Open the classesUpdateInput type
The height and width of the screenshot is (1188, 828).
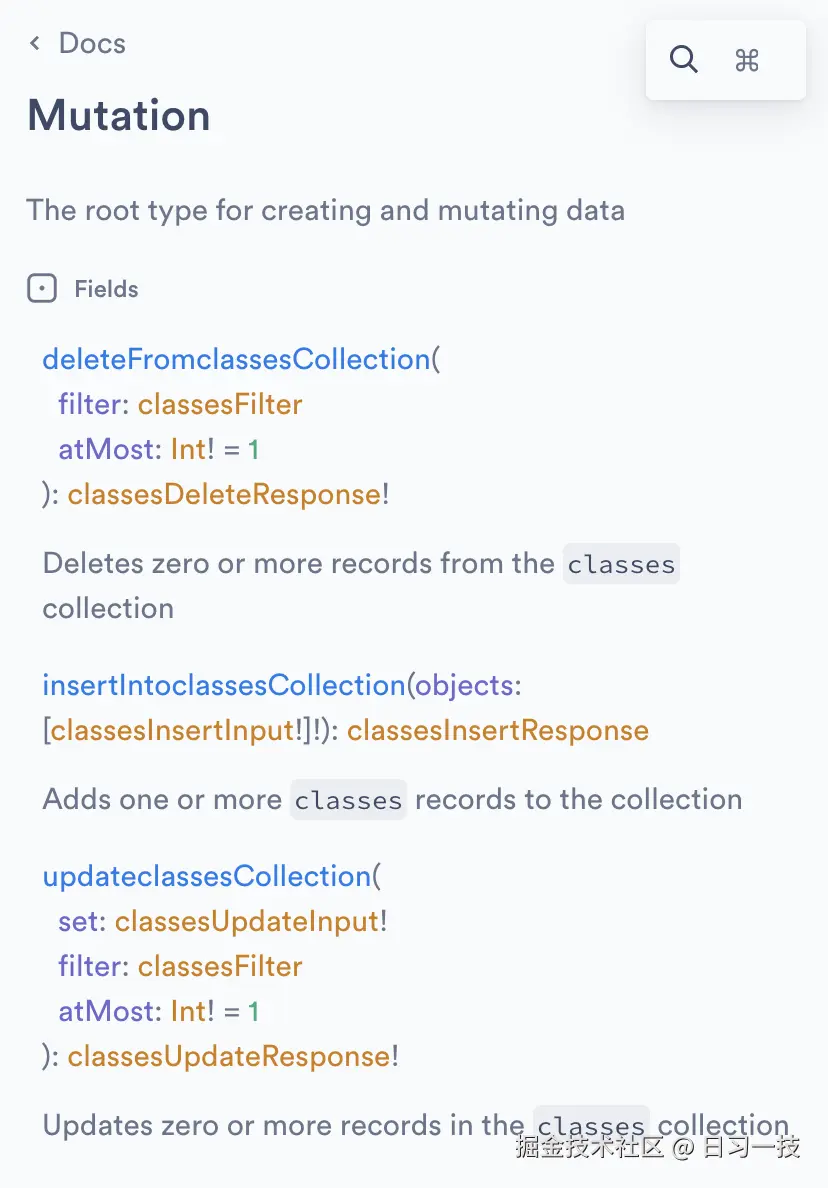coord(247,921)
